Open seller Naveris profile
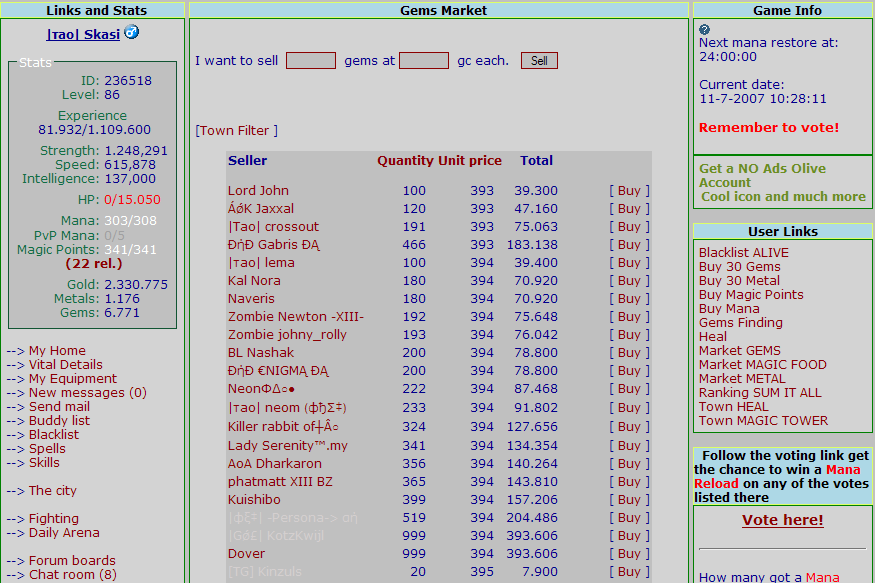Image resolution: width=875 pixels, height=583 pixels. click(251, 299)
